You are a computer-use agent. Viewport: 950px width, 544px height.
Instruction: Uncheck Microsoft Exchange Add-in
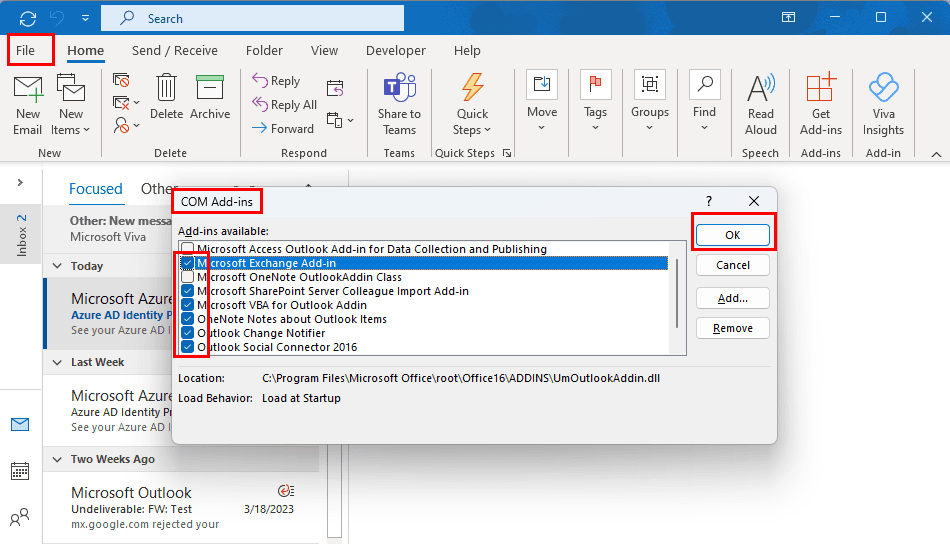pyautogui.click(x=188, y=263)
